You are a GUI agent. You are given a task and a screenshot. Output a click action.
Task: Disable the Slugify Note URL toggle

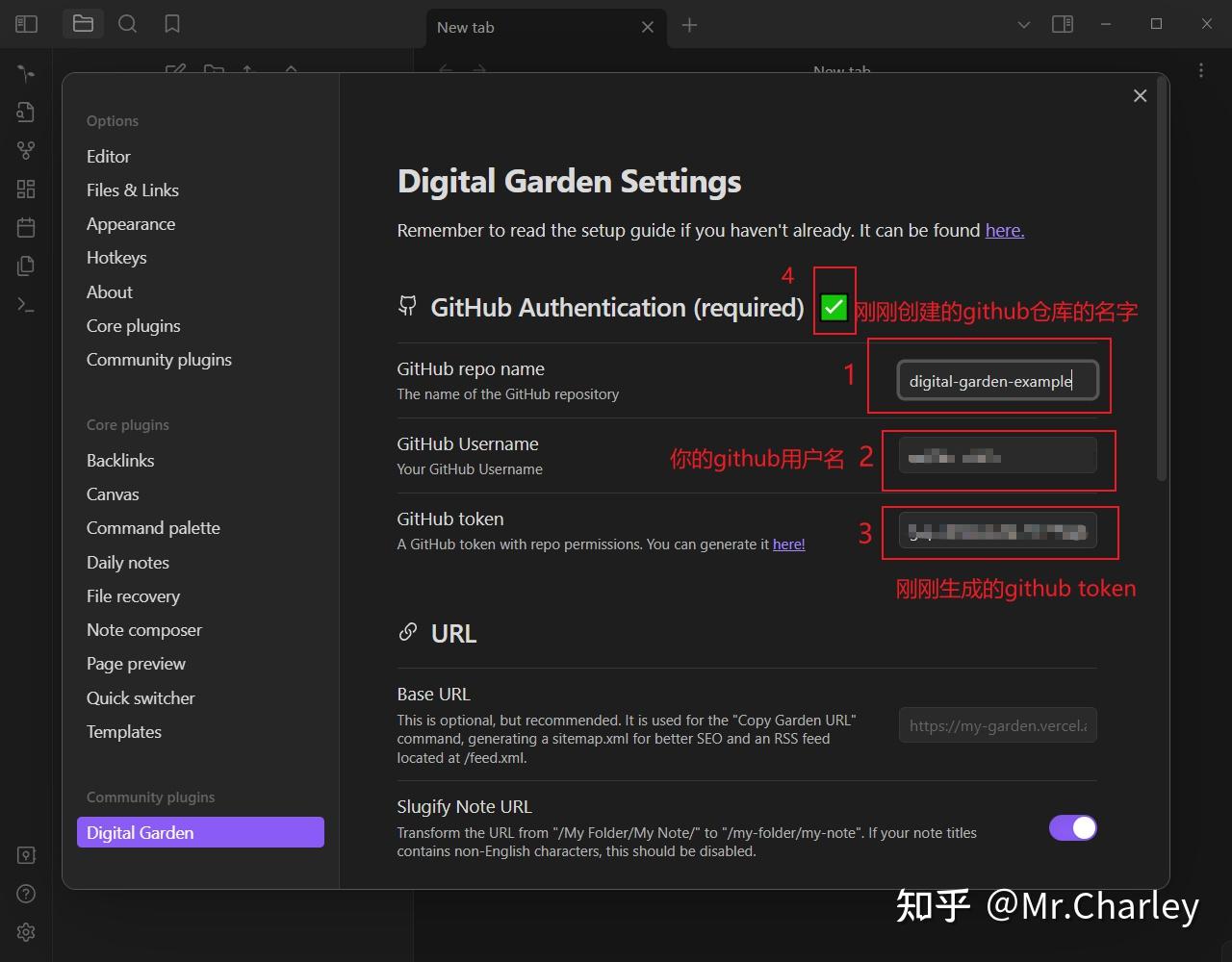[x=1072, y=827]
